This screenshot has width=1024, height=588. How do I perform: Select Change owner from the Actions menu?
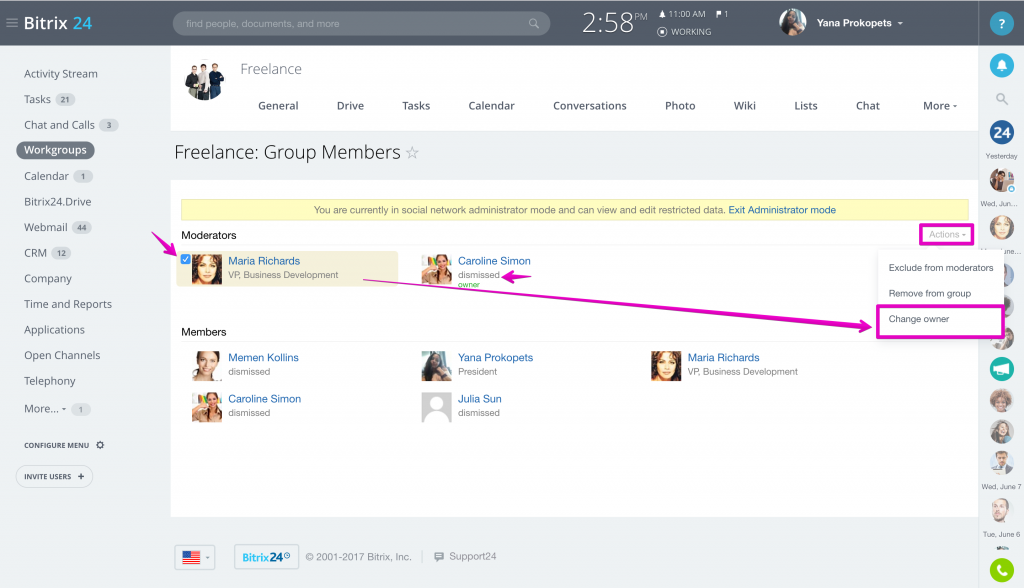(918, 319)
